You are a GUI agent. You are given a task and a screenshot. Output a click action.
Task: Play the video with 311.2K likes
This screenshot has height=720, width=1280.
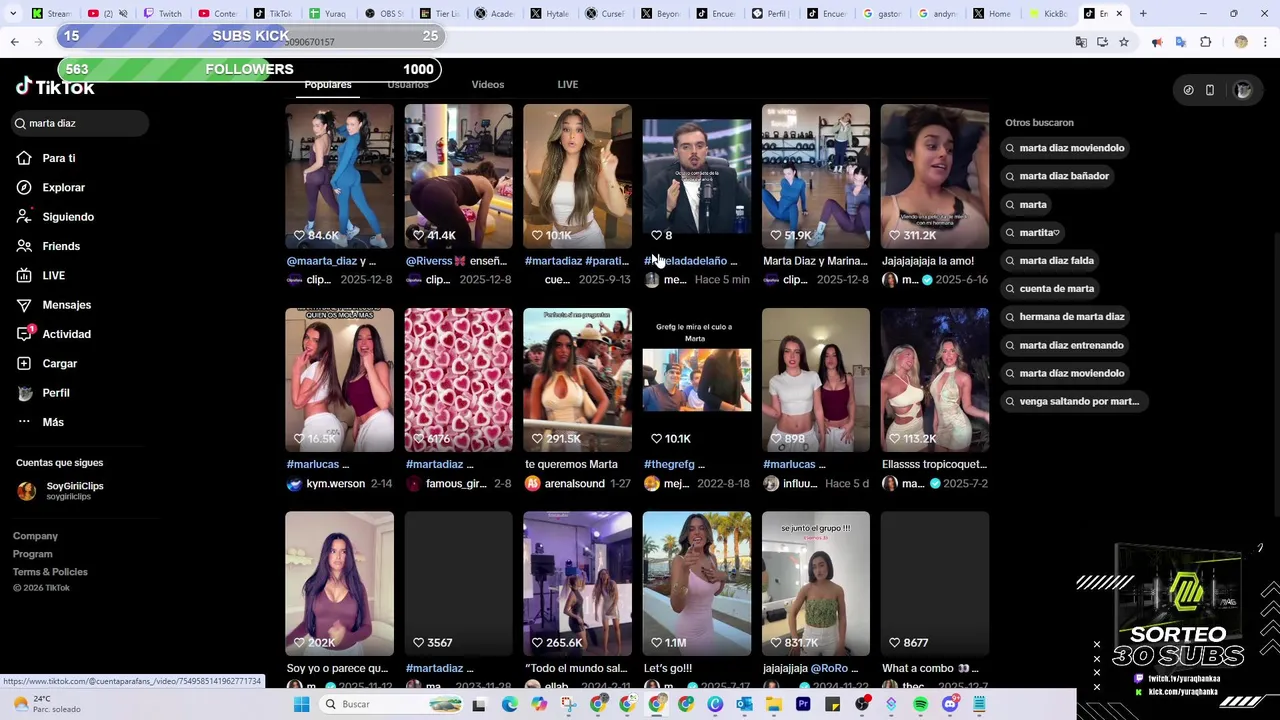click(x=935, y=176)
